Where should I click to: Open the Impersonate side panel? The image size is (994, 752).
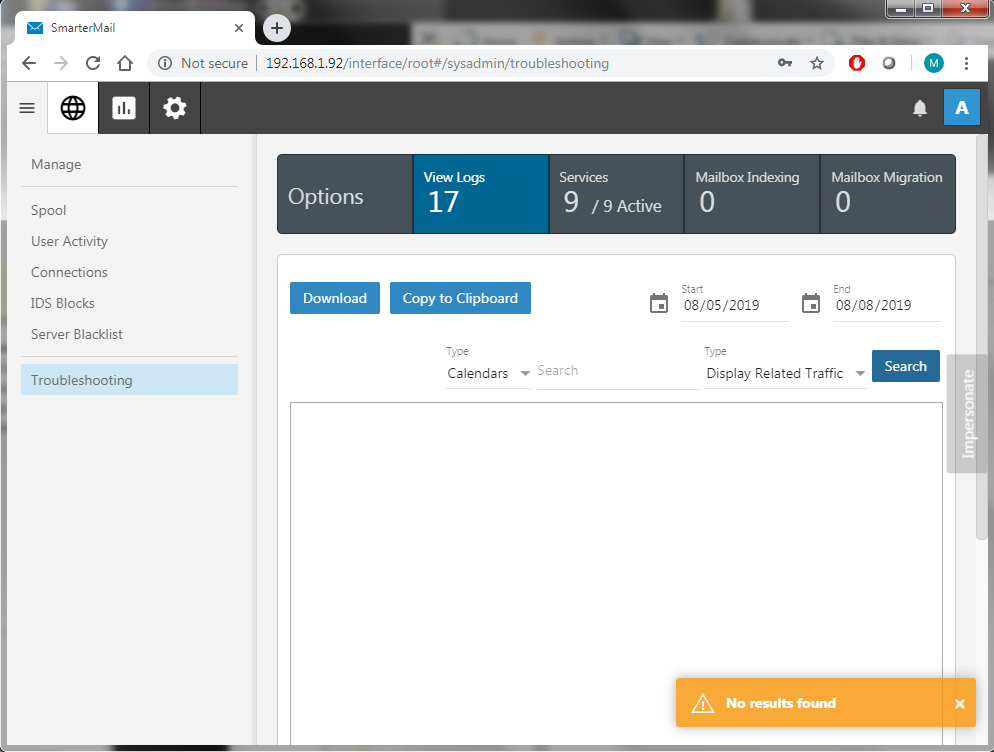coord(966,413)
